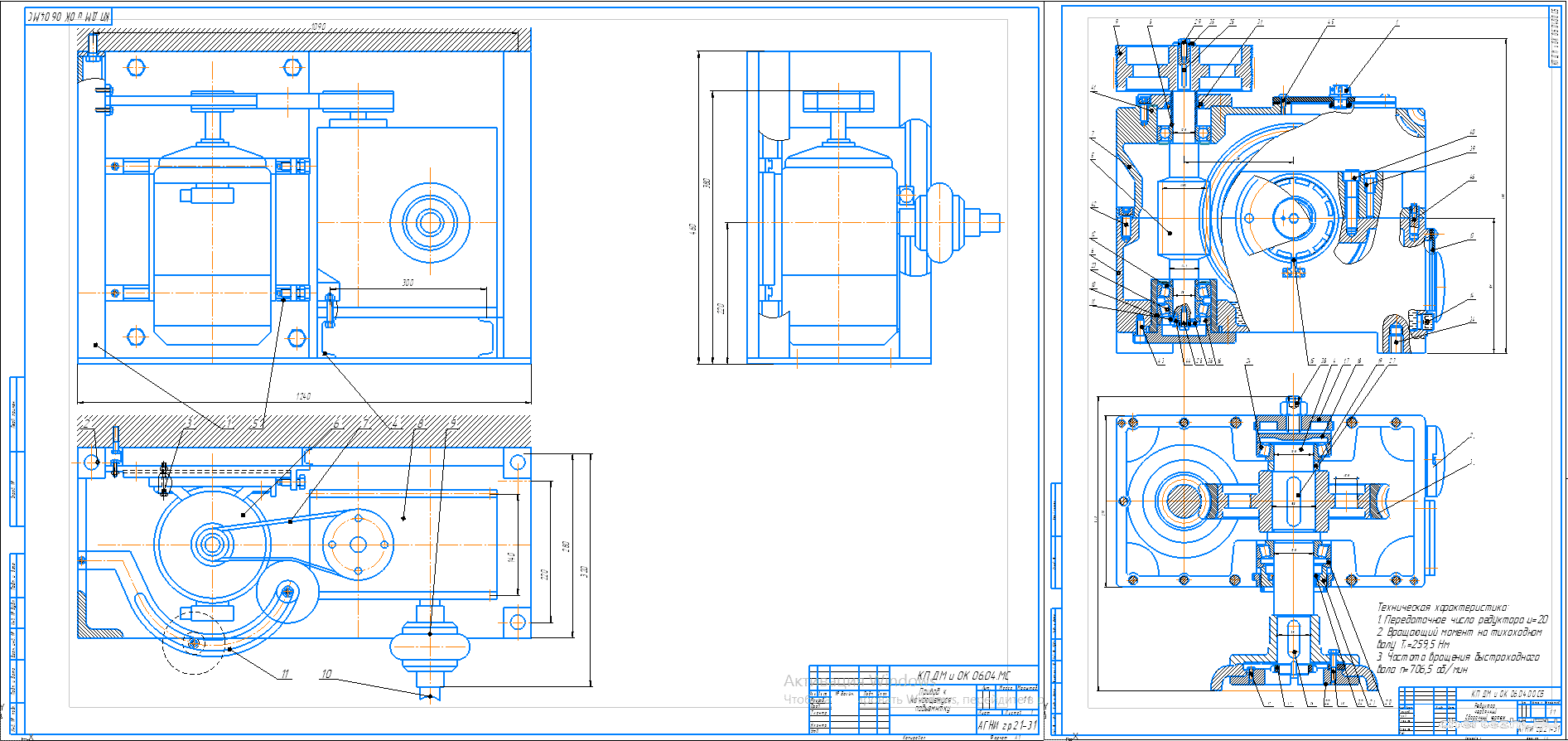Select the 1090 top dimension text
Screen dimensions: 1568x741
tap(318, 27)
